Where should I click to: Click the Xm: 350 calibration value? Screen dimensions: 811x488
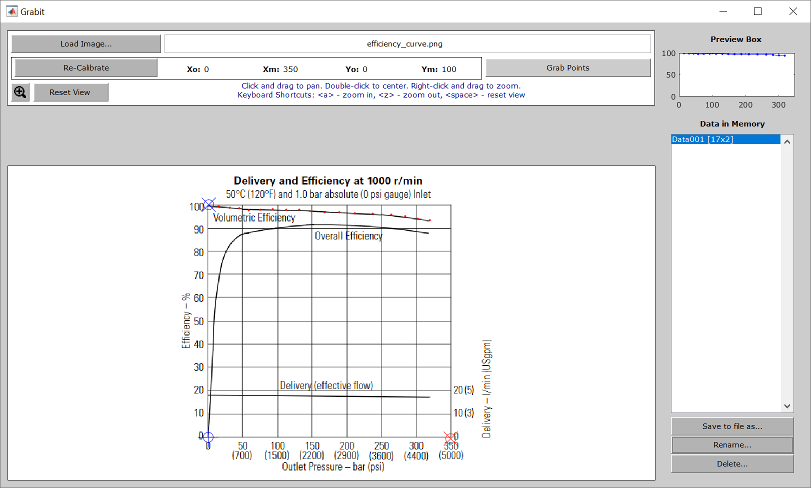click(280, 69)
